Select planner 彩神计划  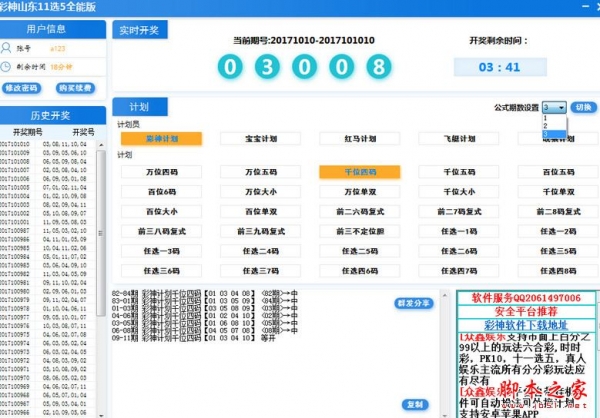161,139
